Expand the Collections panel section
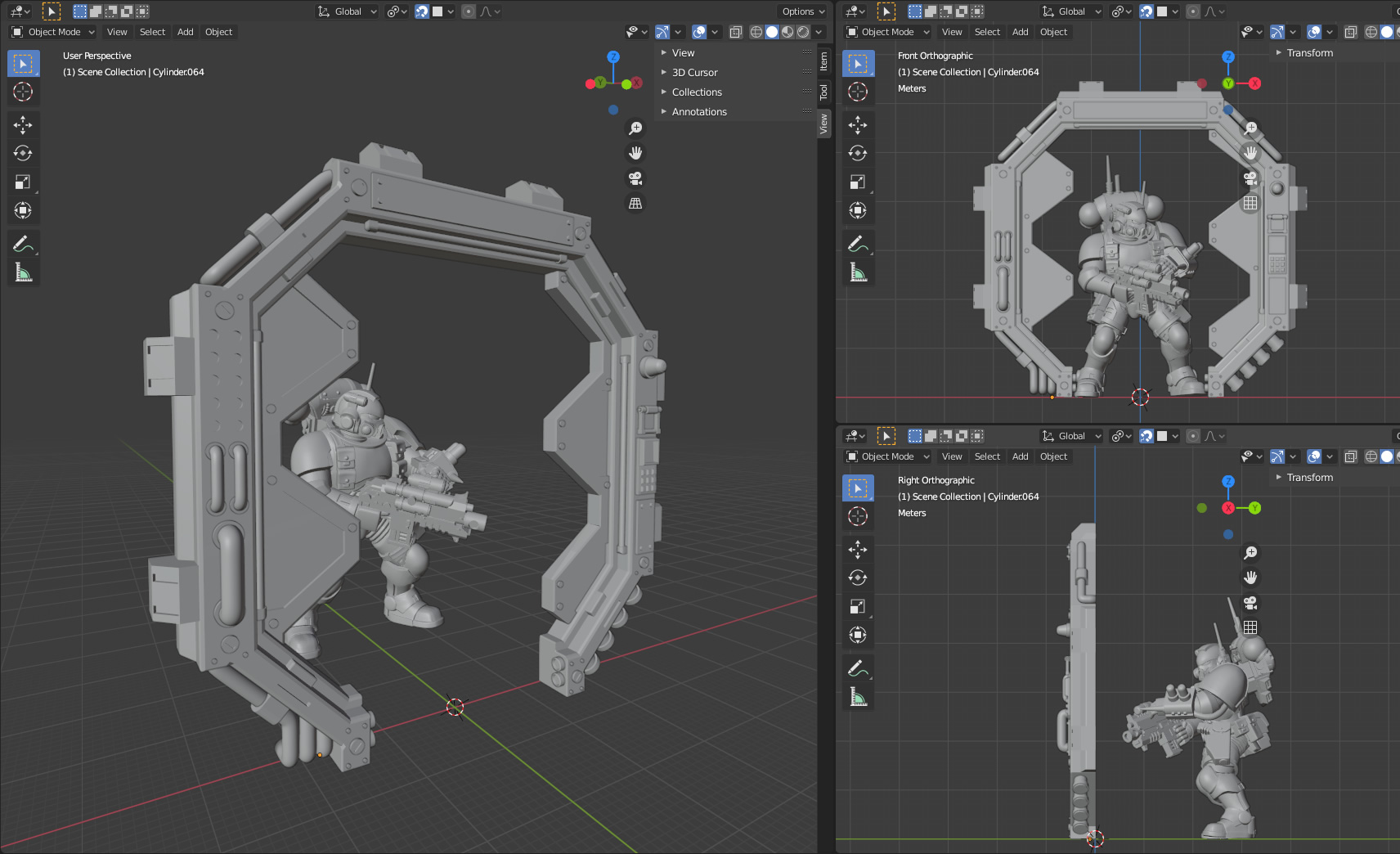The width and height of the screenshot is (1400, 854). click(697, 92)
